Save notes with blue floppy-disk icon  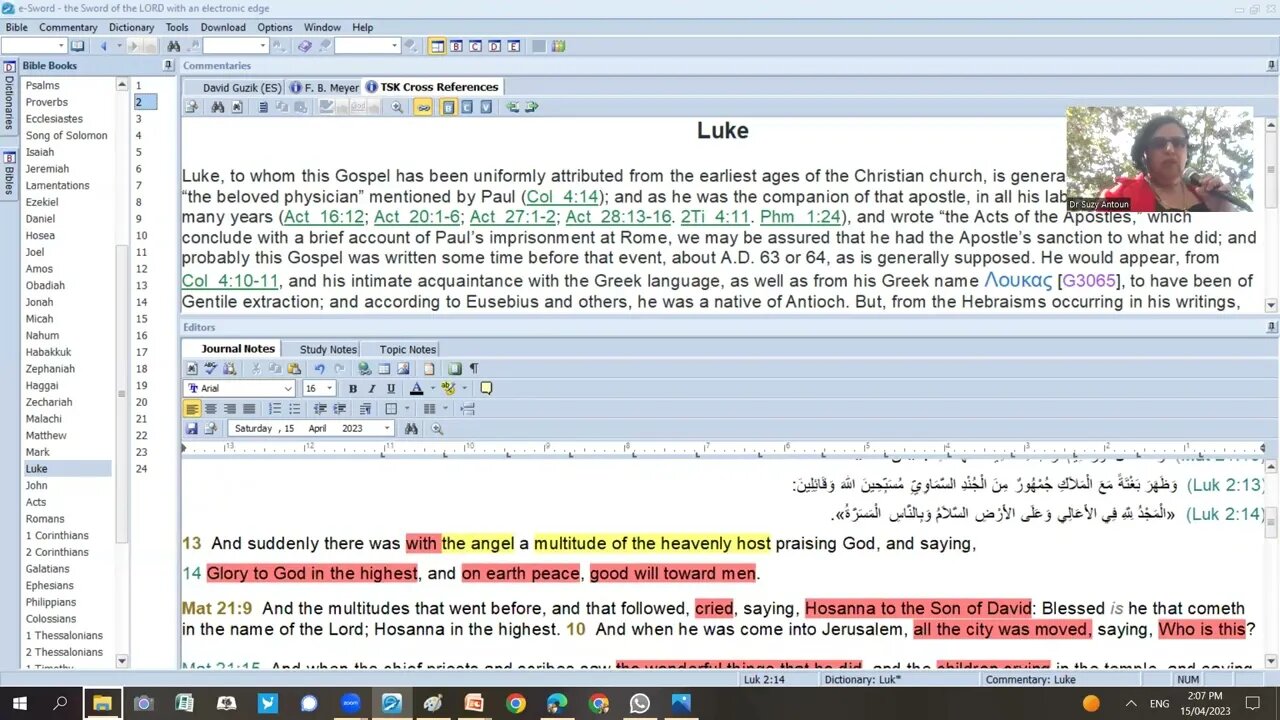click(192, 428)
